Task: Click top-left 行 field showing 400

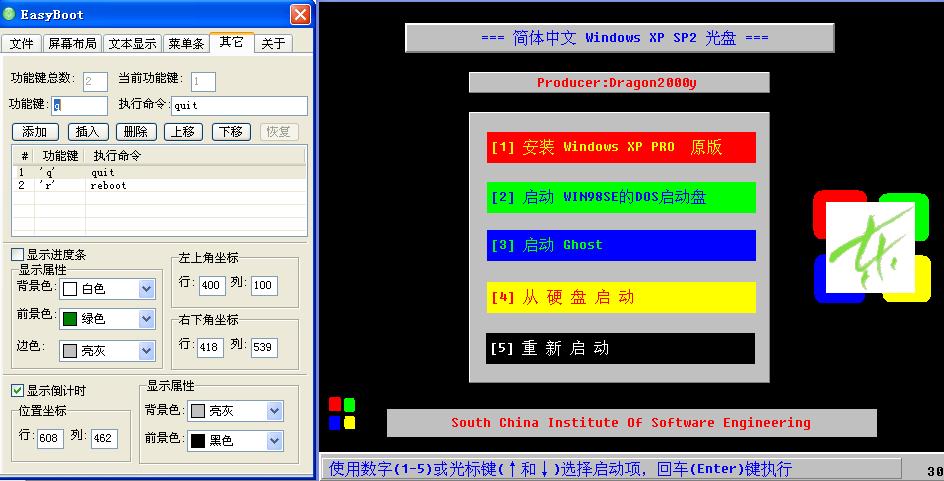Action: pyautogui.click(x=213, y=285)
